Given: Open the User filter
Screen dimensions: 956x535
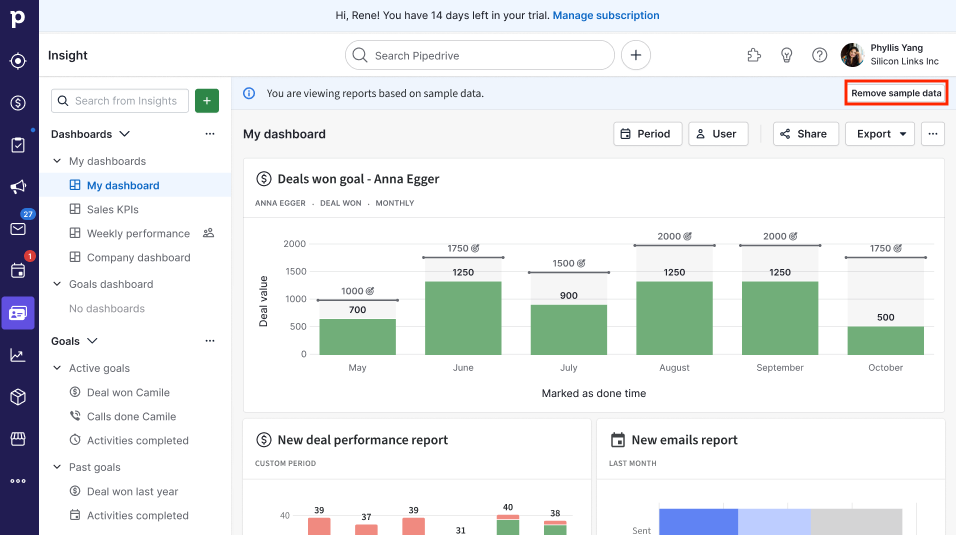Looking at the screenshot, I should pos(718,134).
